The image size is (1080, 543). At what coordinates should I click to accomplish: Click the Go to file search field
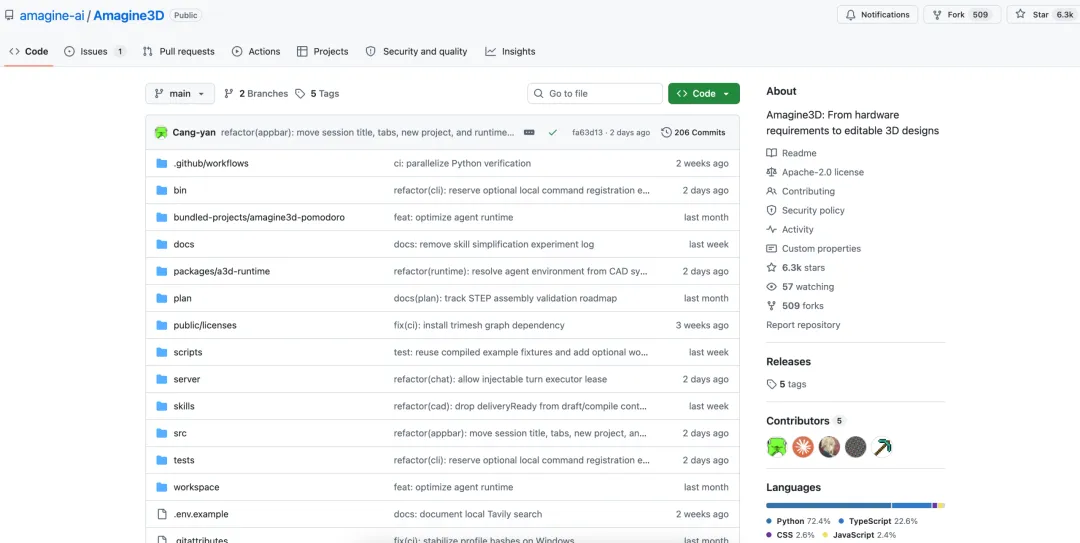pos(595,94)
